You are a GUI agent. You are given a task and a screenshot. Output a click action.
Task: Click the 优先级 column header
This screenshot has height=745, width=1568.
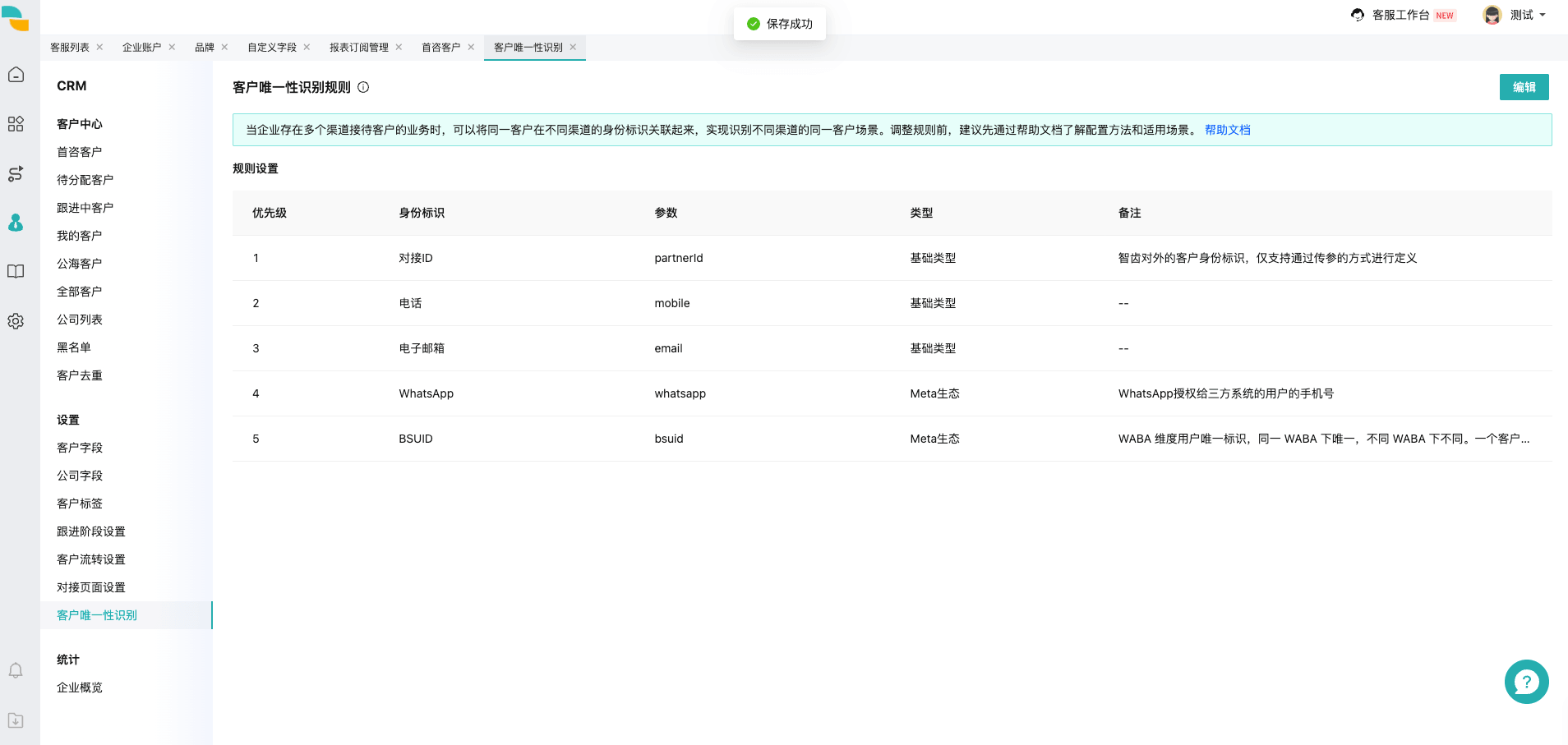pos(270,213)
